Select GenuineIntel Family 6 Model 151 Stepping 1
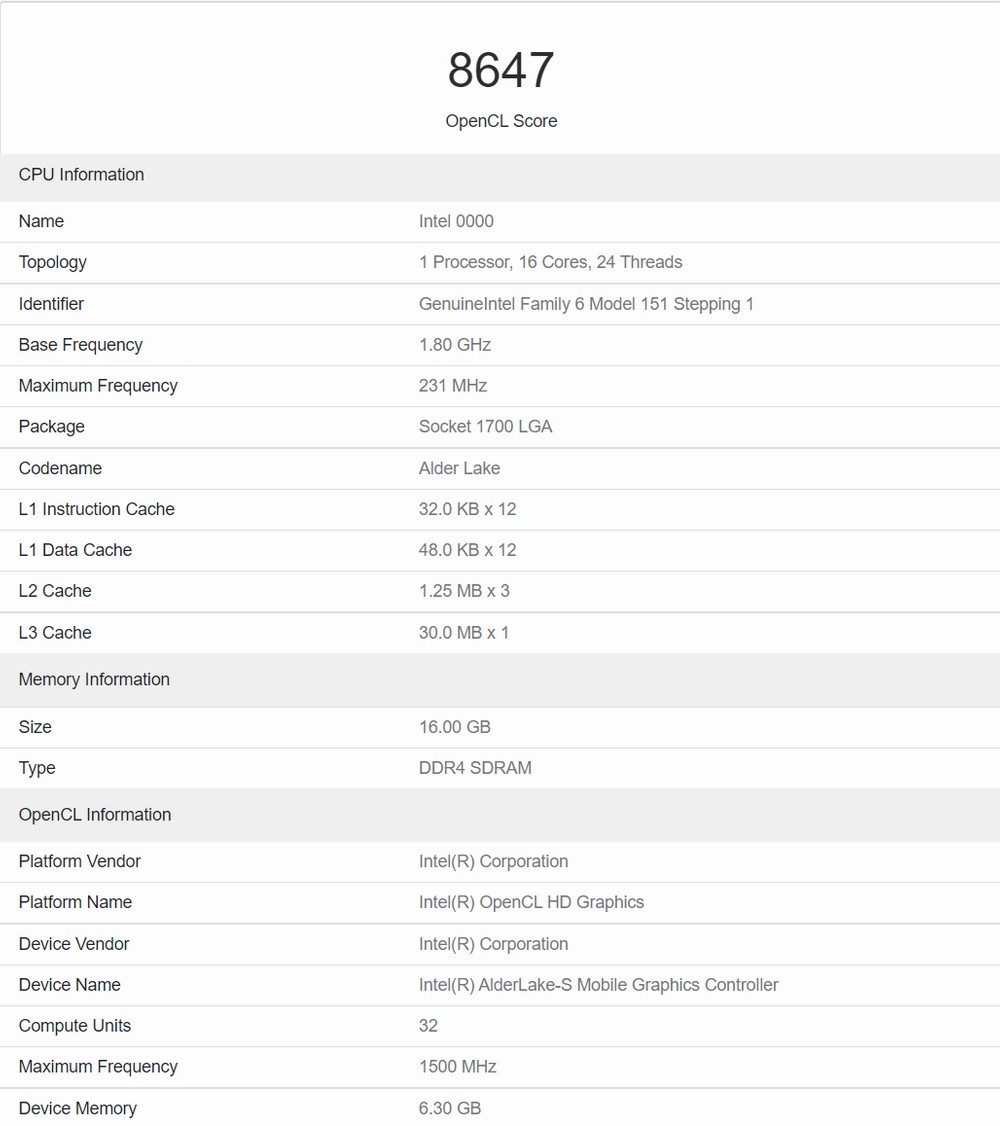The width and height of the screenshot is (1000, 1126). click(x=586, y=304)
